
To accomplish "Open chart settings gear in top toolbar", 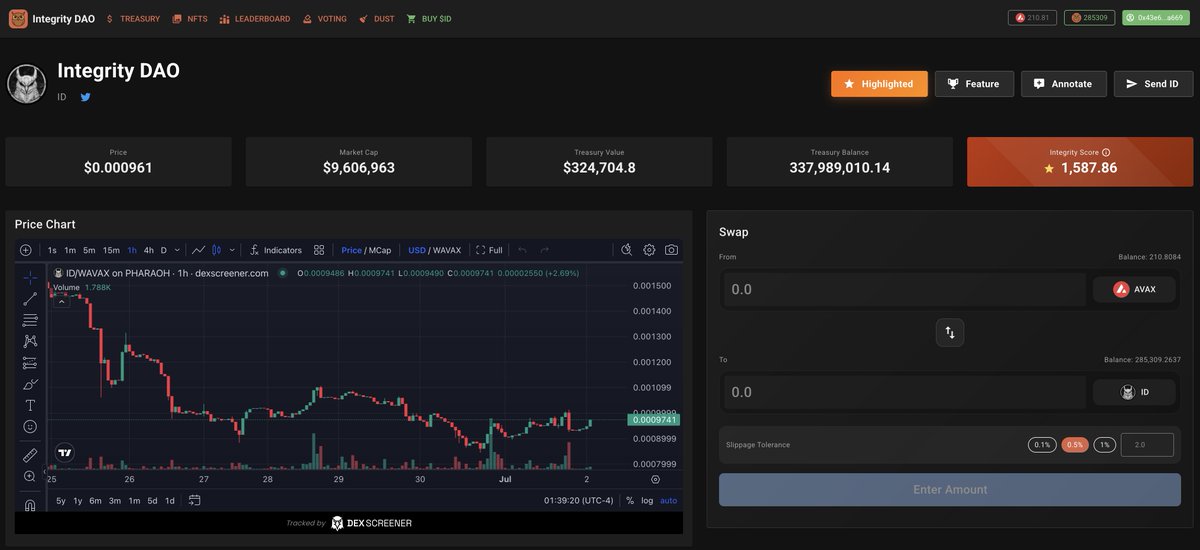I will (649, 250).
